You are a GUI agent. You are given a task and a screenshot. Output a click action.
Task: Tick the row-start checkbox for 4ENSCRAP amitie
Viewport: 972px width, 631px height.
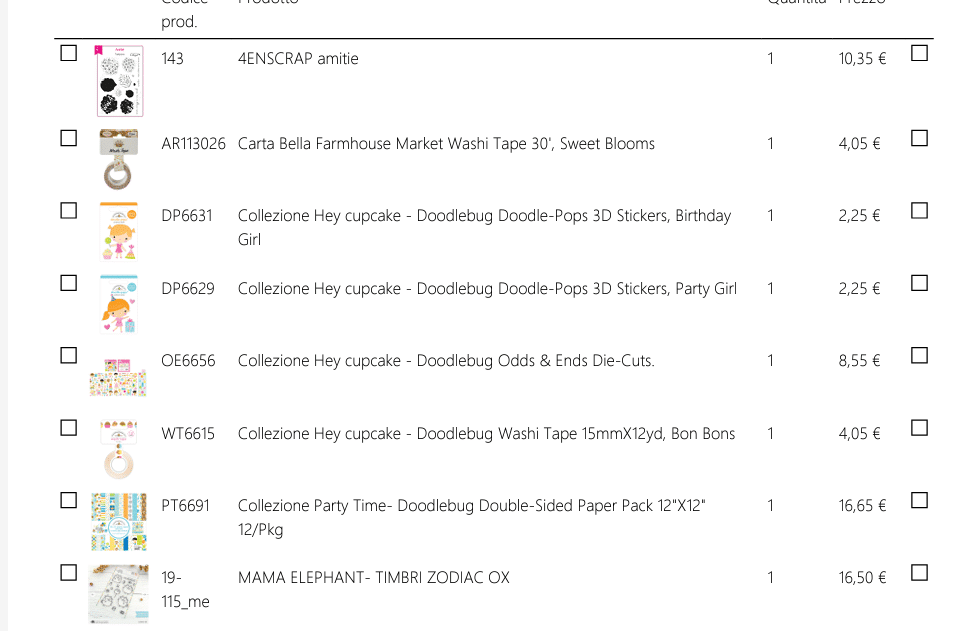point(69,53)
